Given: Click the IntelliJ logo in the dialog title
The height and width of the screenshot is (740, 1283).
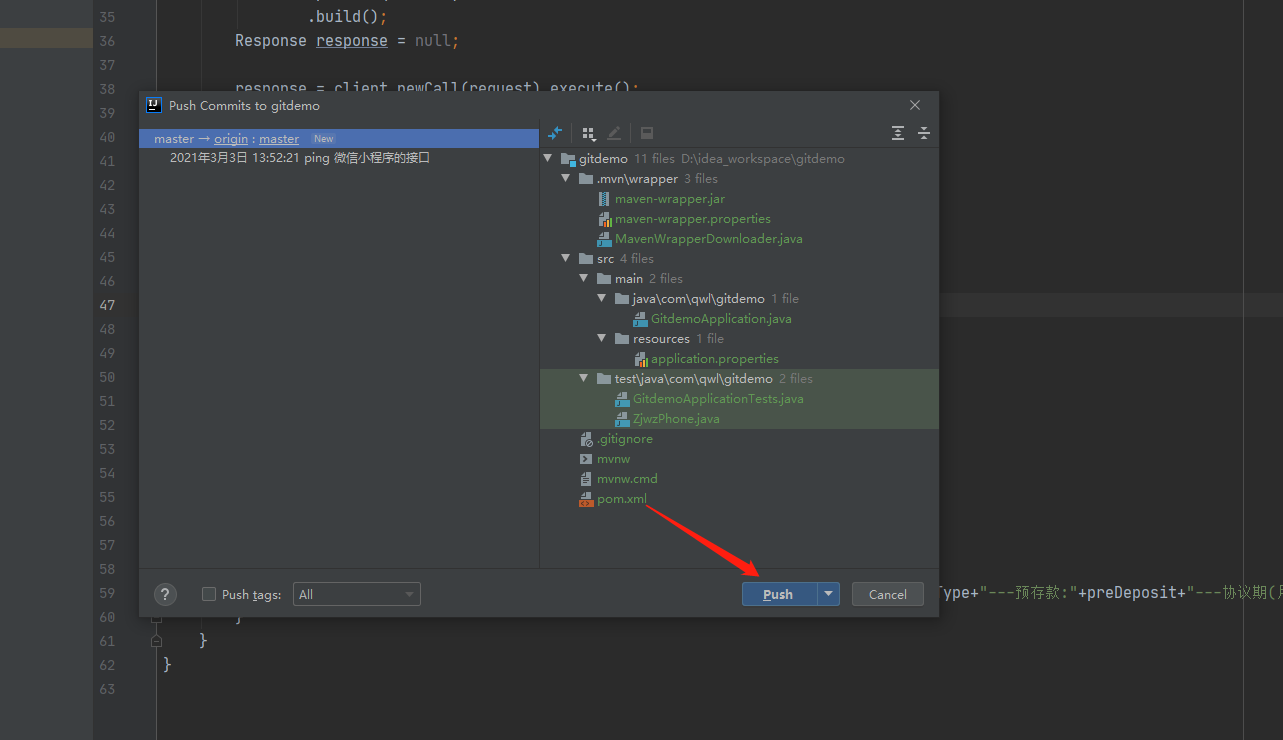Looking at the screenshot, I should 154,105.
